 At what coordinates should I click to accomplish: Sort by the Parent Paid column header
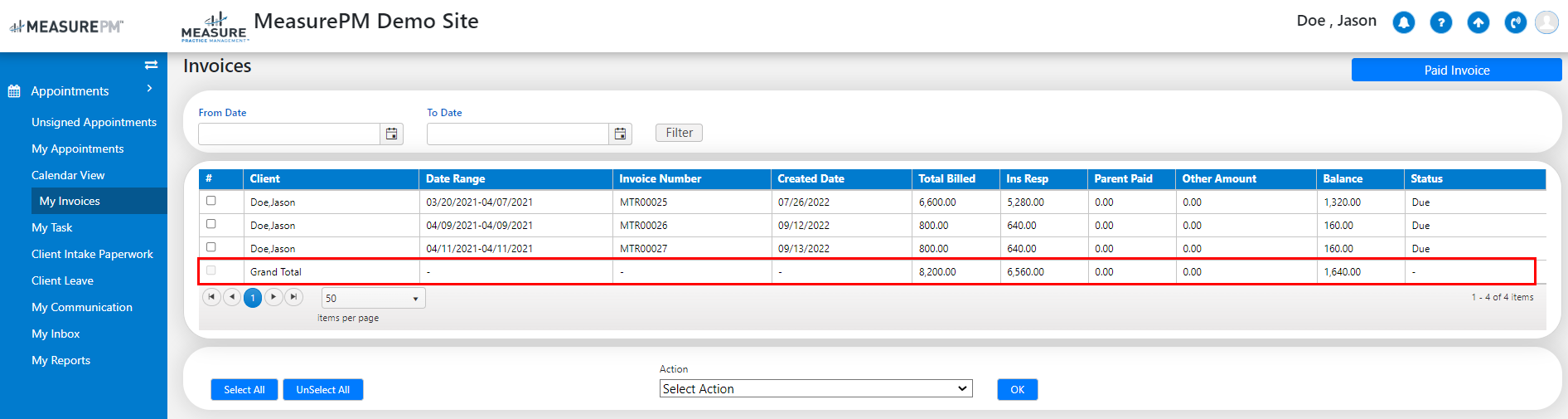tap(1131, 178)
